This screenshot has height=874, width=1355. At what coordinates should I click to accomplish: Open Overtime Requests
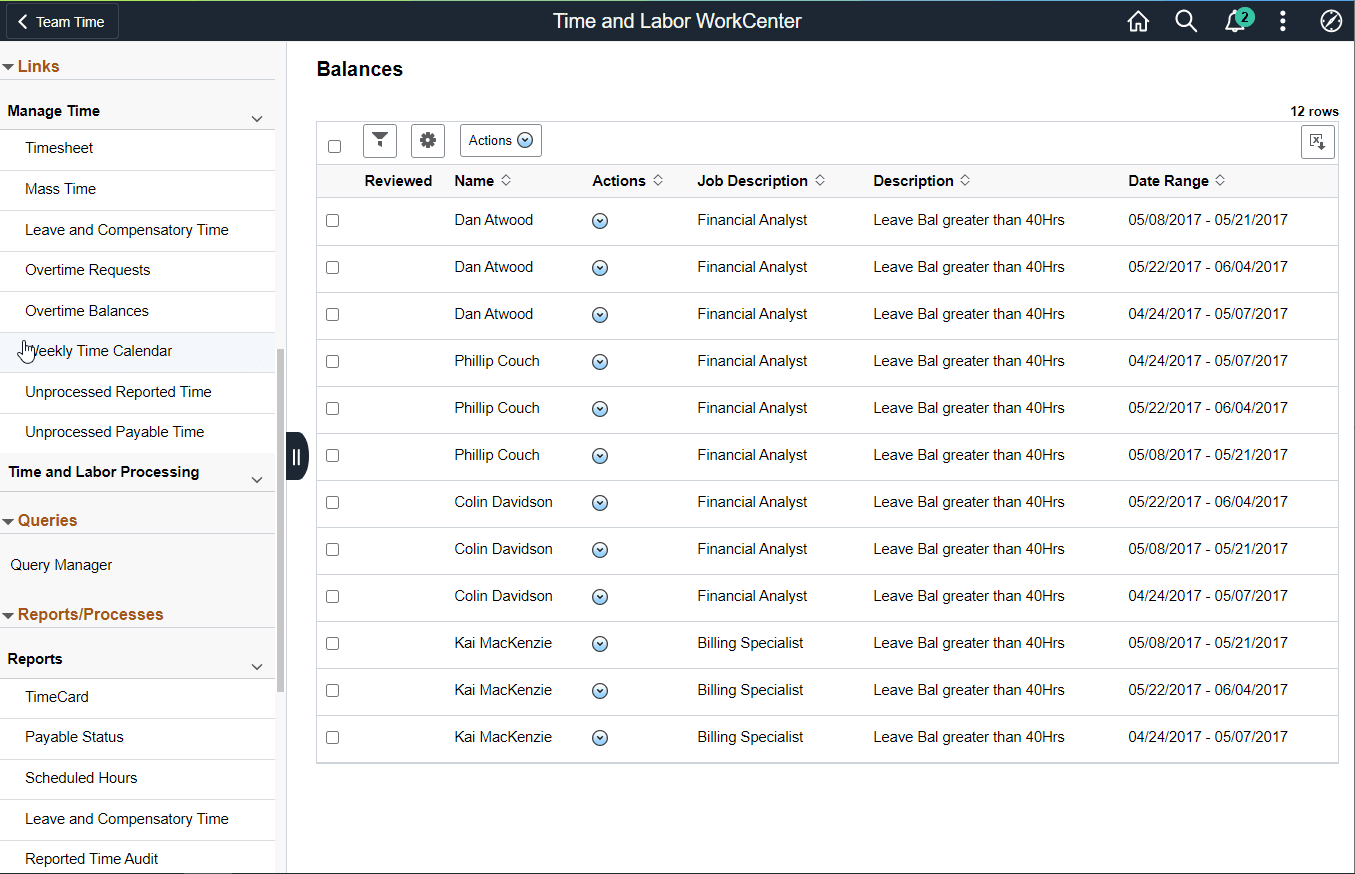(x=87, y=270)
